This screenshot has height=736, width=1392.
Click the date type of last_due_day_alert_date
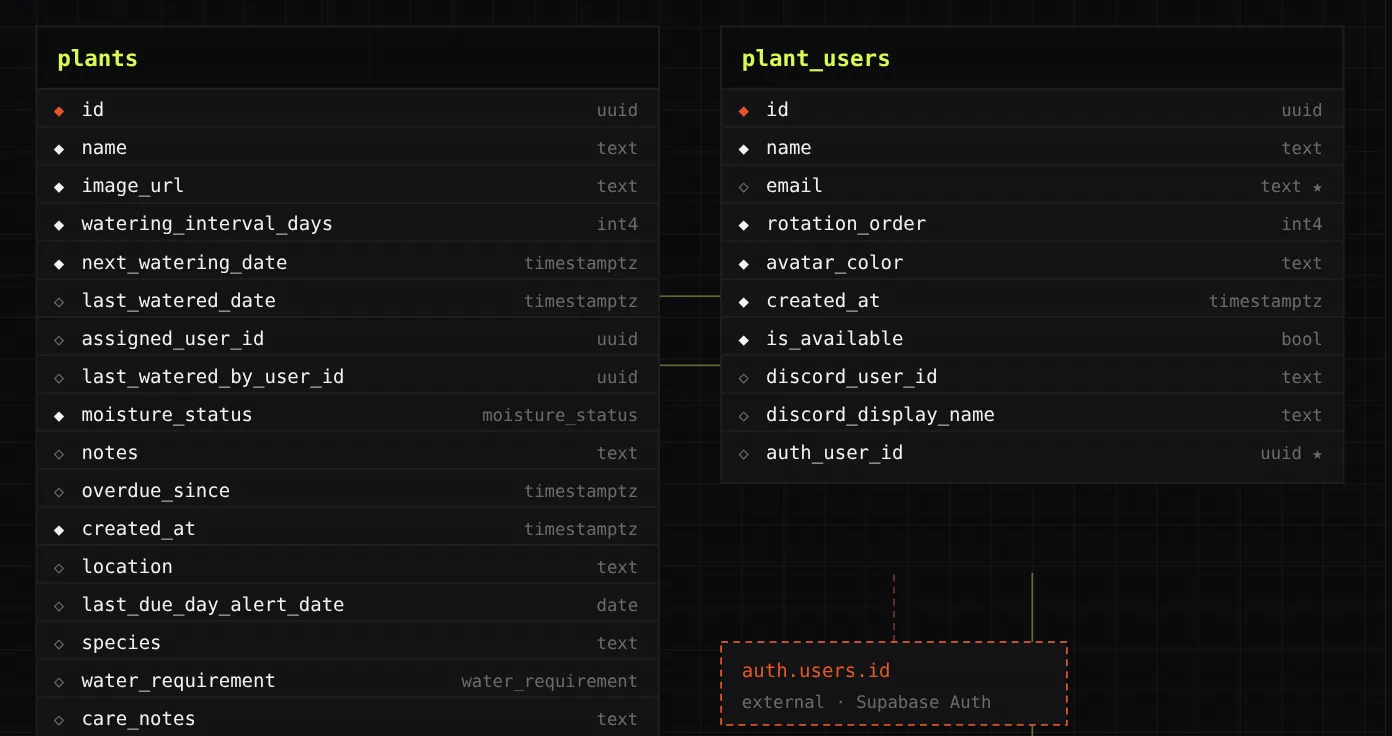click(x=617, y=605)
